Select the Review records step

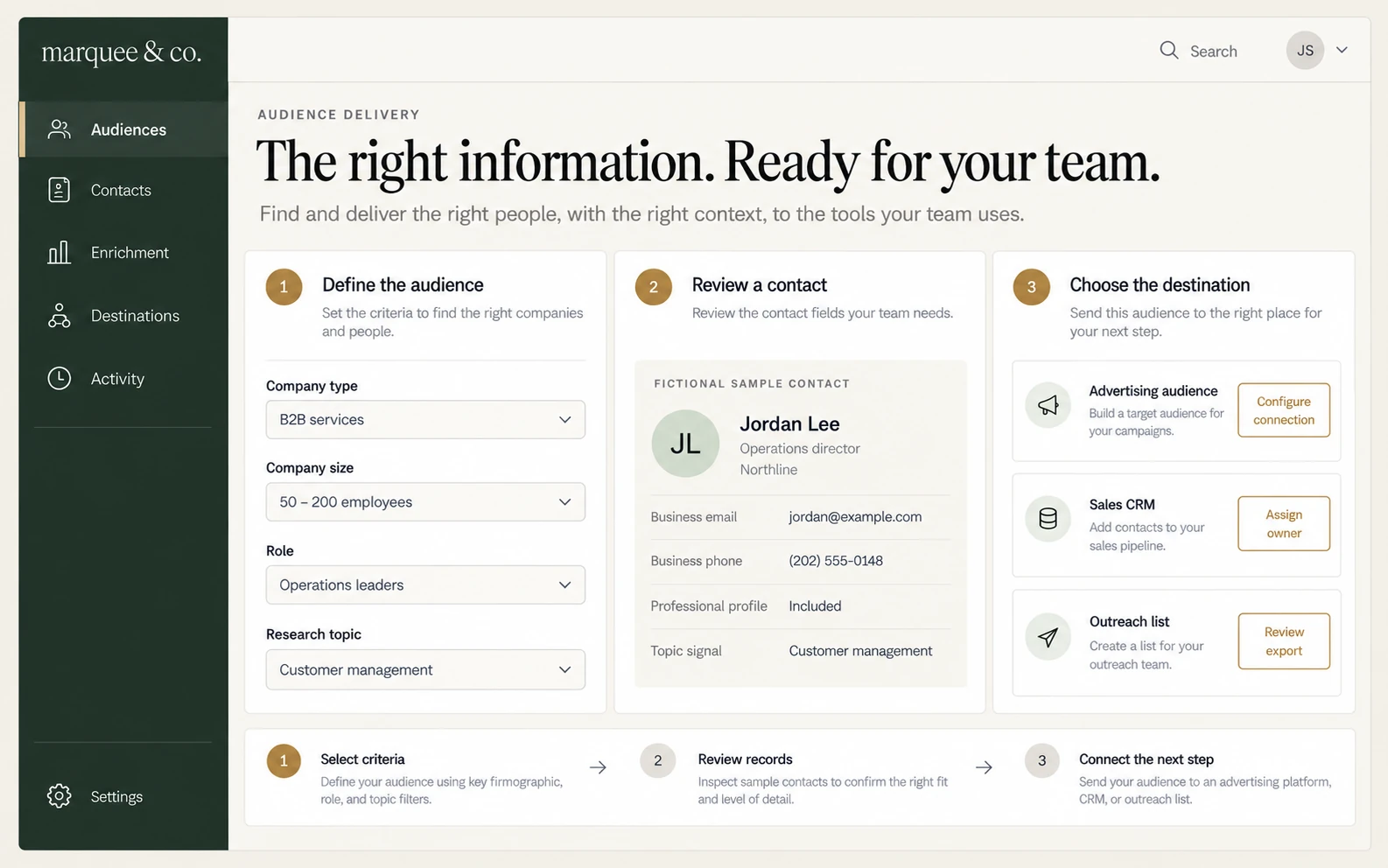pyautogui.click(x=796, y=778)
